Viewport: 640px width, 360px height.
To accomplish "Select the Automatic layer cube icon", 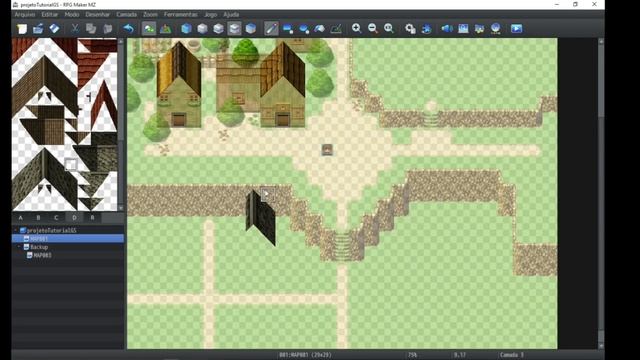I will click(x=186, y=29).
